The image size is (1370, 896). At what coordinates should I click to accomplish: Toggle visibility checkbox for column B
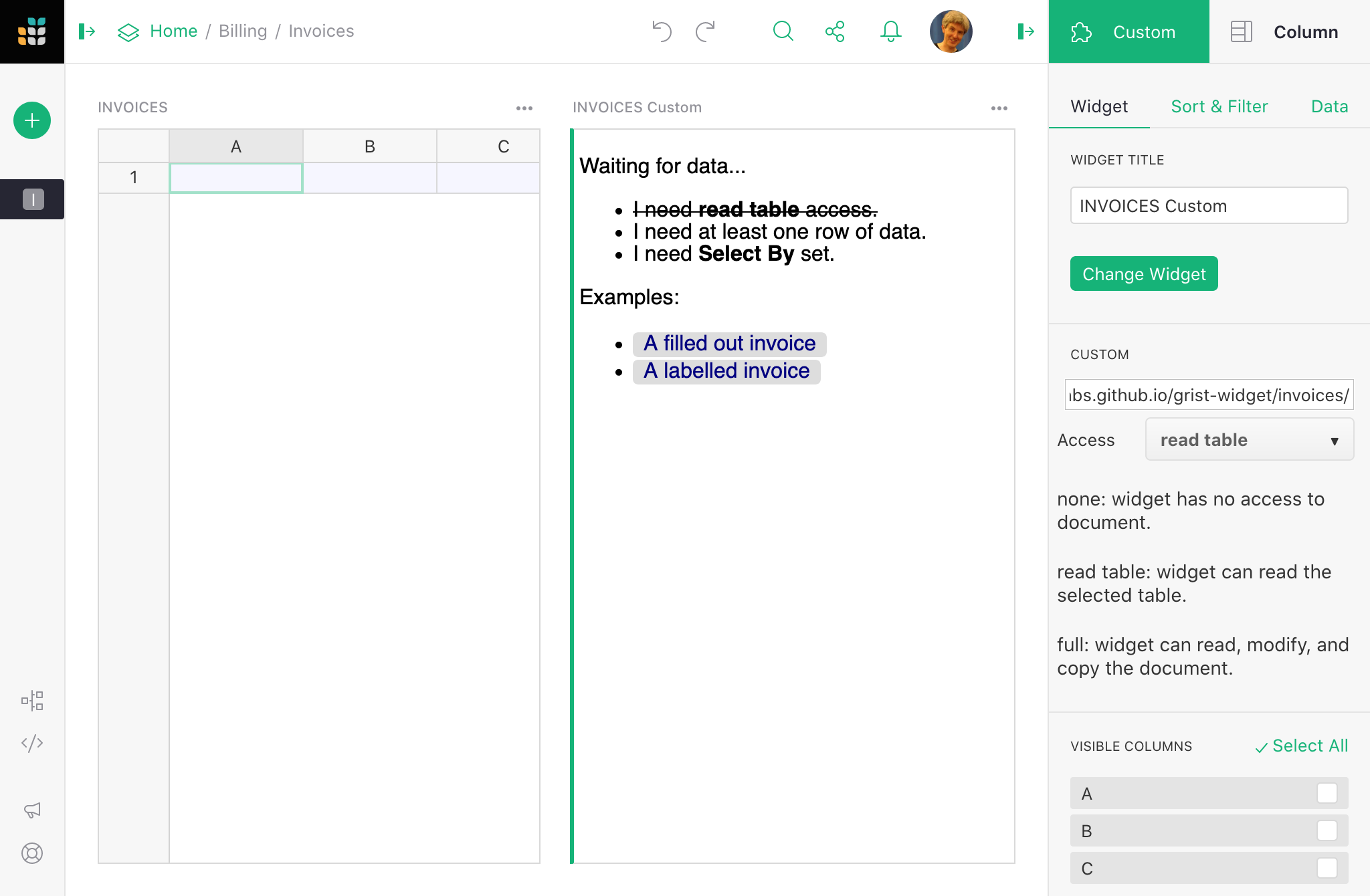pos(1327,831)
